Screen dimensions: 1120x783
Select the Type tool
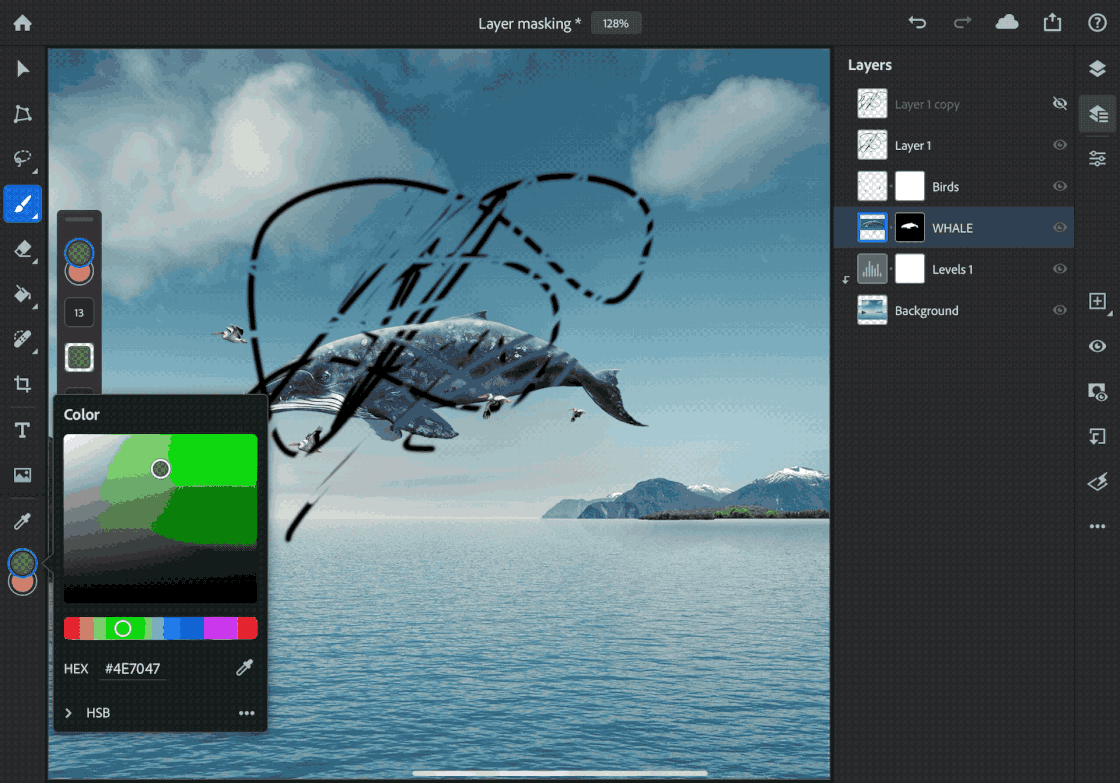21,430
